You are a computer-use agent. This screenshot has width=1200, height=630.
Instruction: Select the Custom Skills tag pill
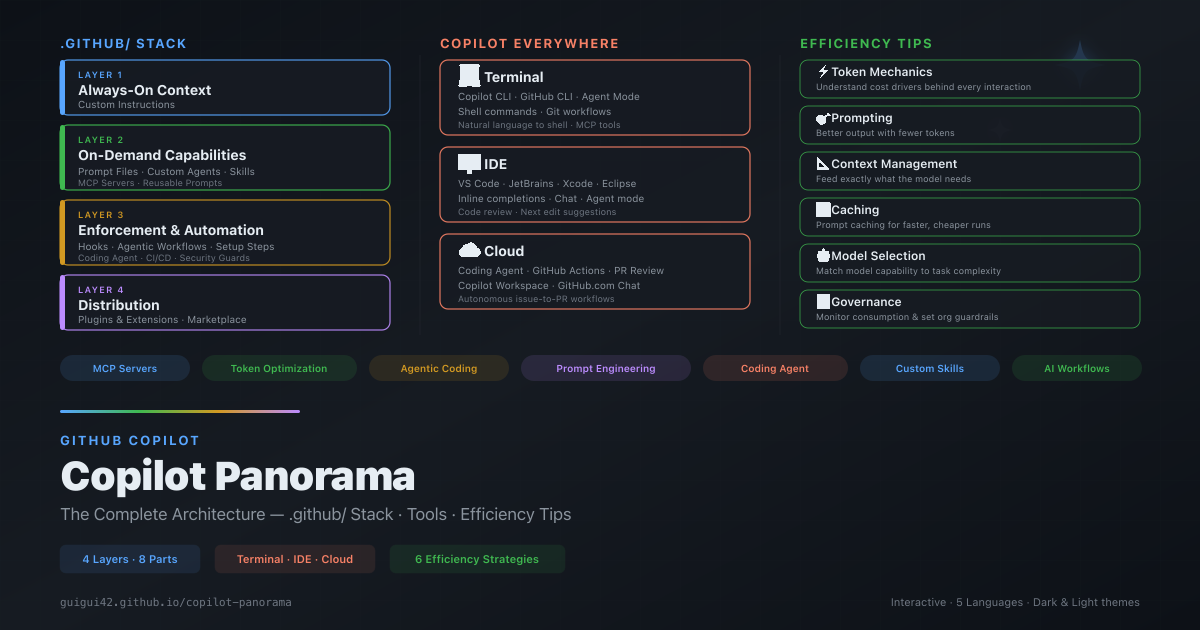(x=930, y=368)
